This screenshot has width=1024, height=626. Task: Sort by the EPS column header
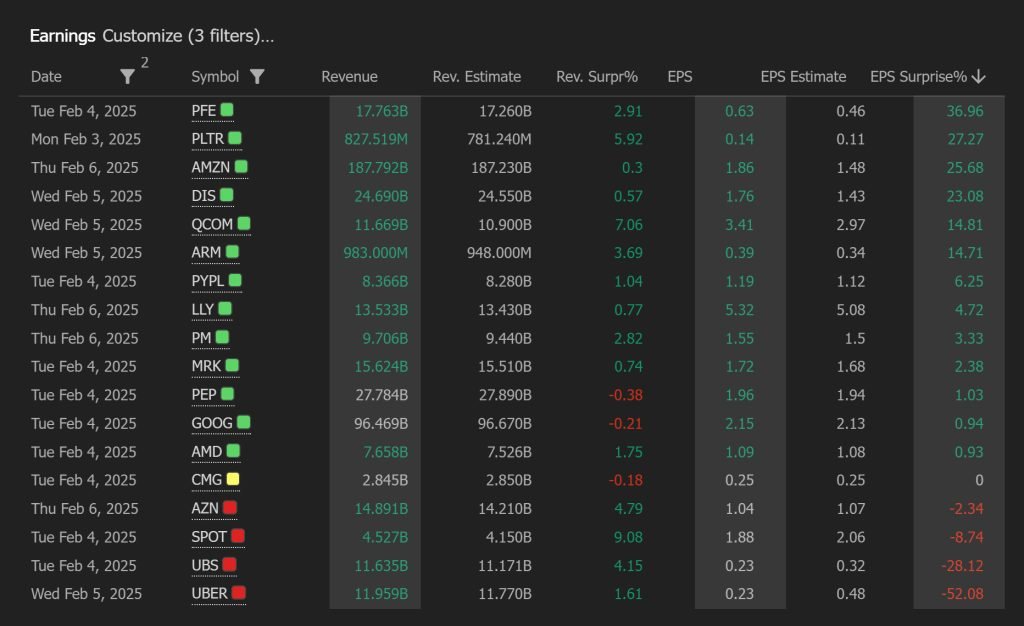coord(680,77)
